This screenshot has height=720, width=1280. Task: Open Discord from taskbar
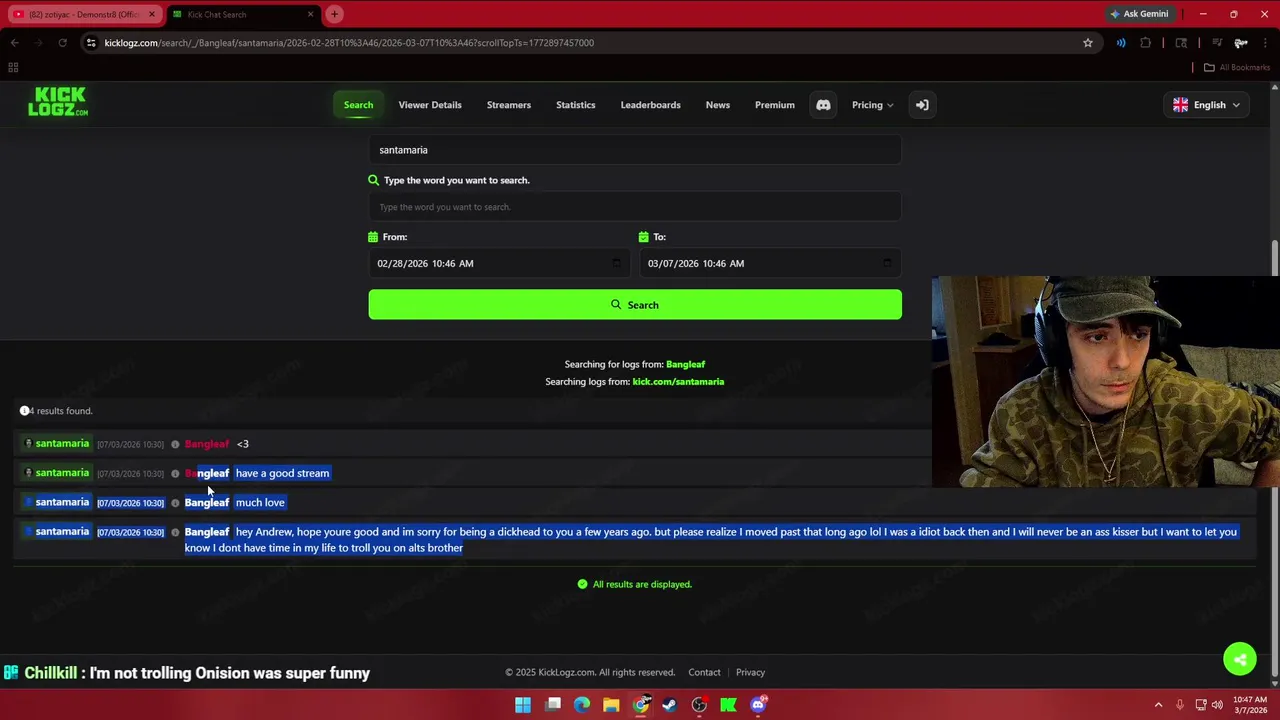pyautogui.click(x=757, y=705)
